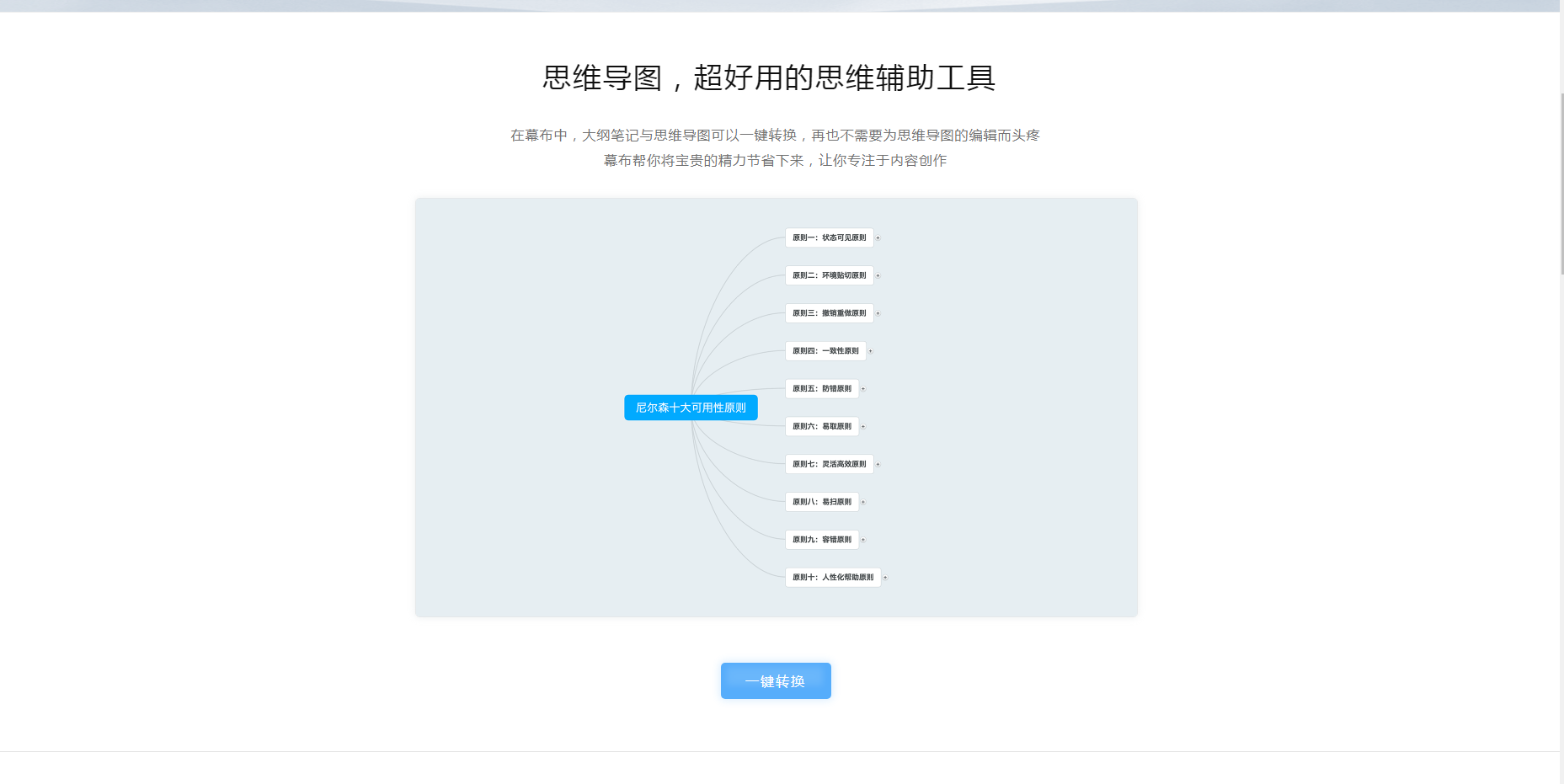Select node 原则九：容错原则
This screenshot has width=1564, height=784.
click(x=822, y=539)
